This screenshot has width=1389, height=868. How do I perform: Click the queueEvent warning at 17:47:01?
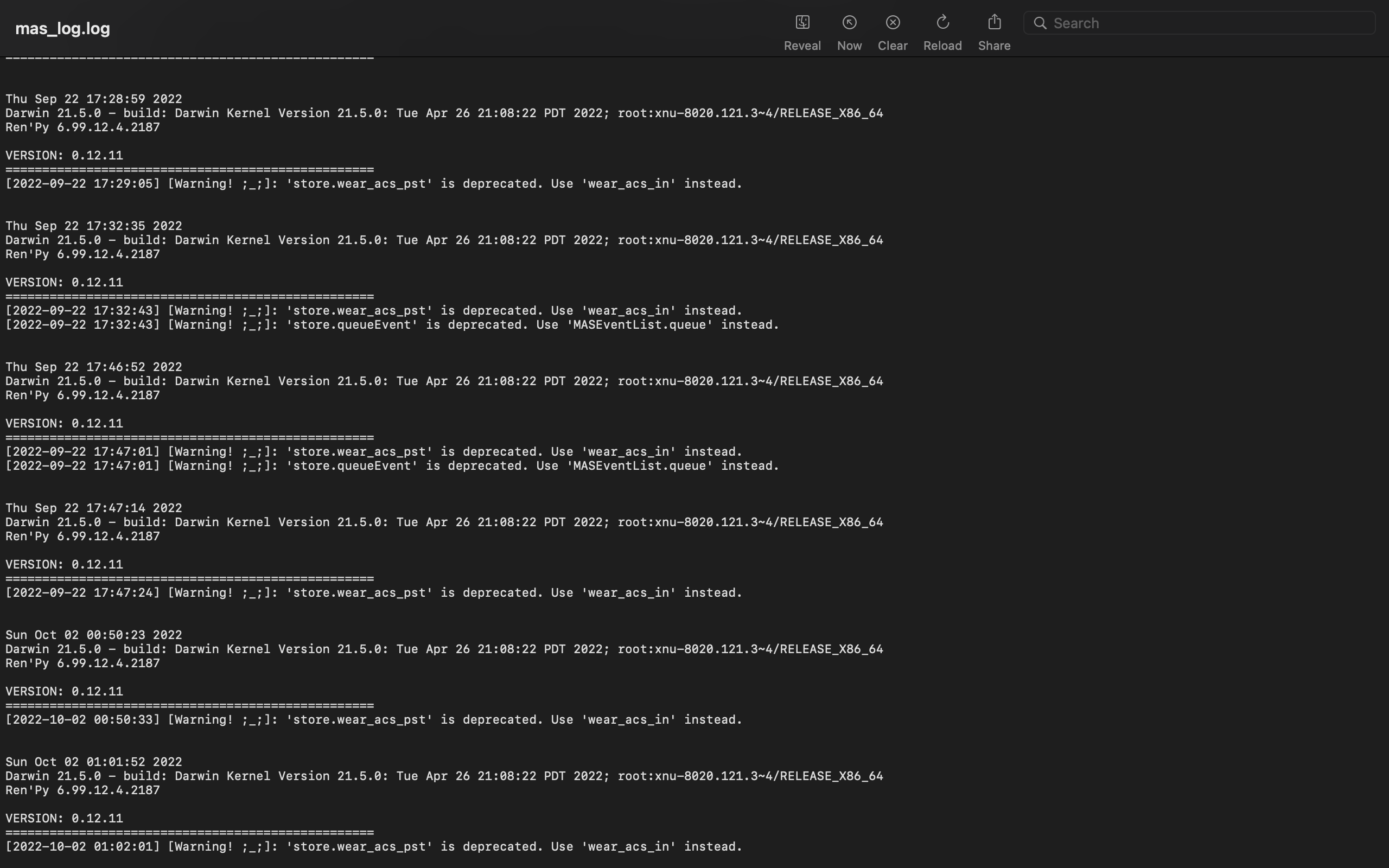click(392, 465)
